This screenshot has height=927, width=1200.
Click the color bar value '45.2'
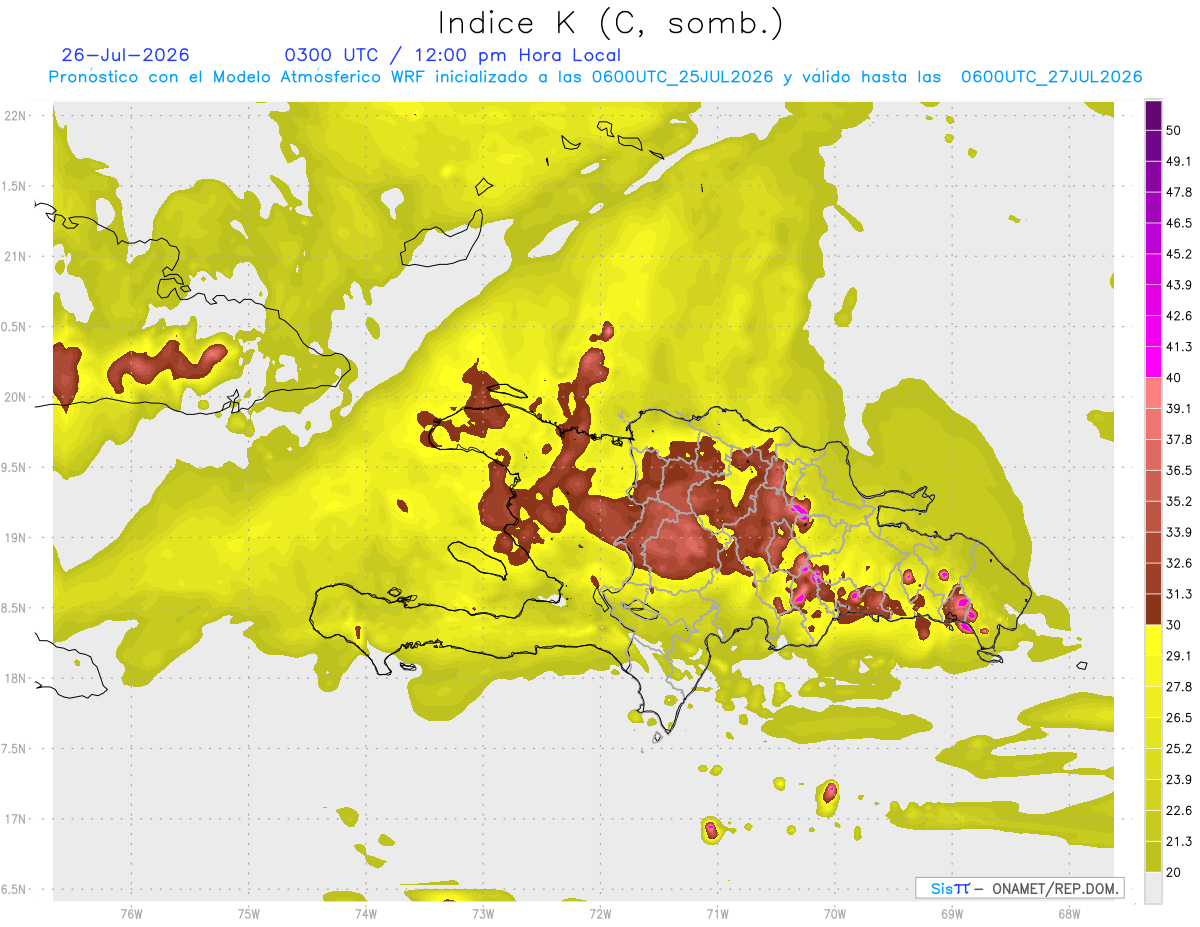[1179, 254]
